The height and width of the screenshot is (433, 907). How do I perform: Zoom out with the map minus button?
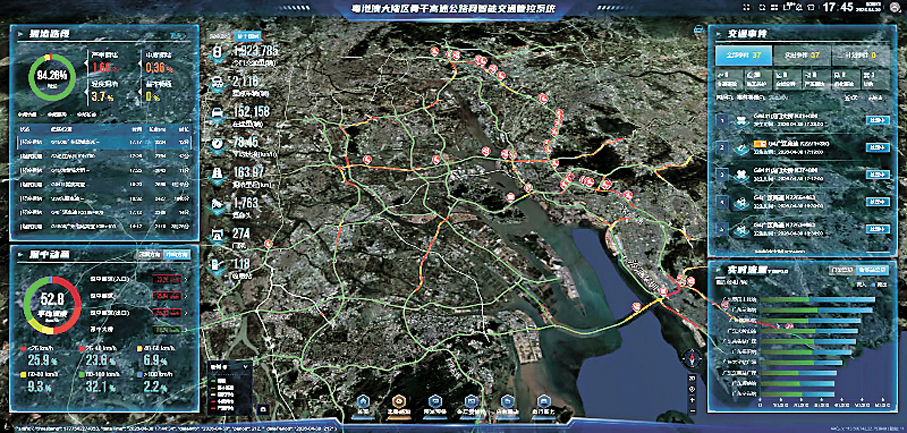pyautogui.click(x=692, y=410)
